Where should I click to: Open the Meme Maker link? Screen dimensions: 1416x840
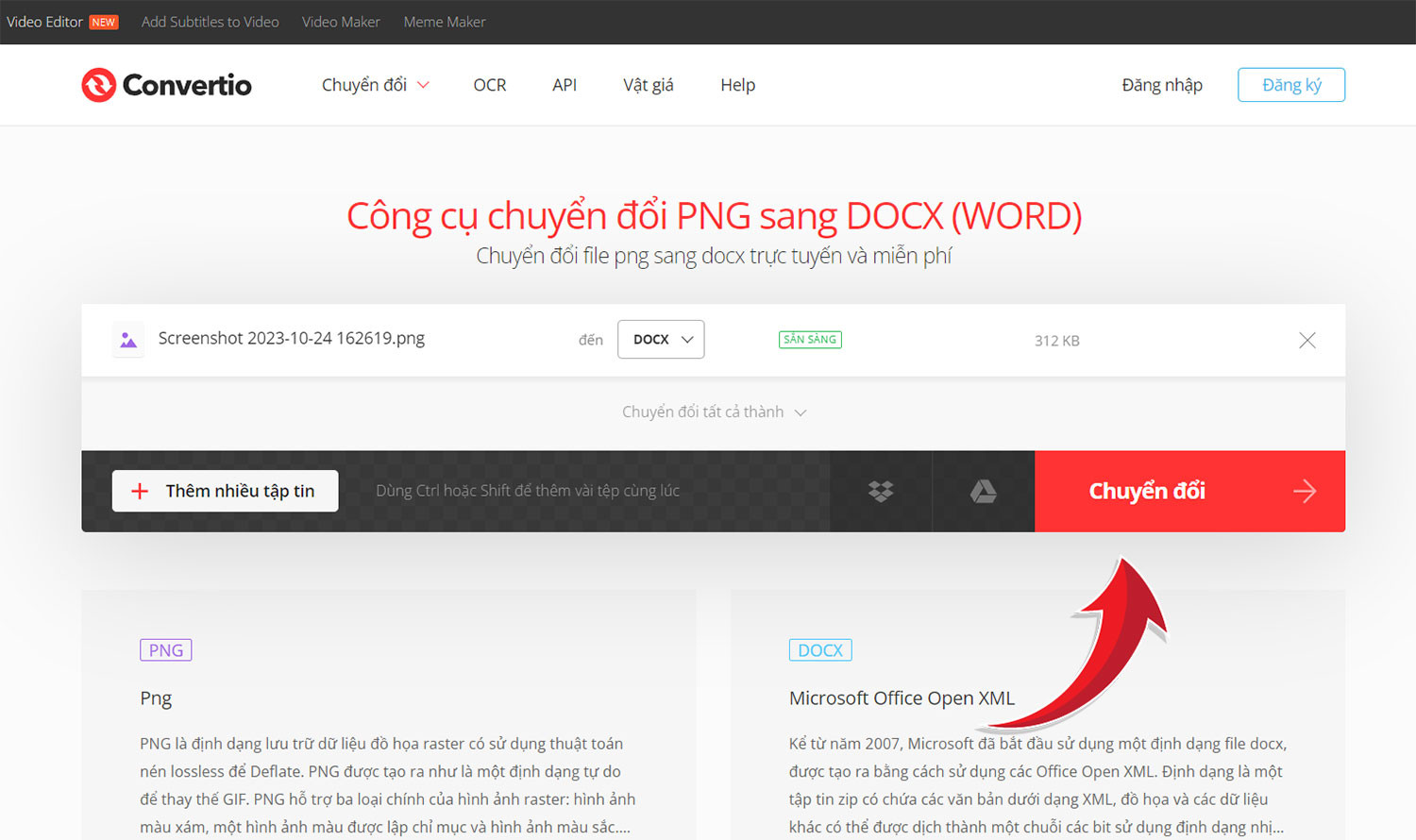[x=445, y=22]
